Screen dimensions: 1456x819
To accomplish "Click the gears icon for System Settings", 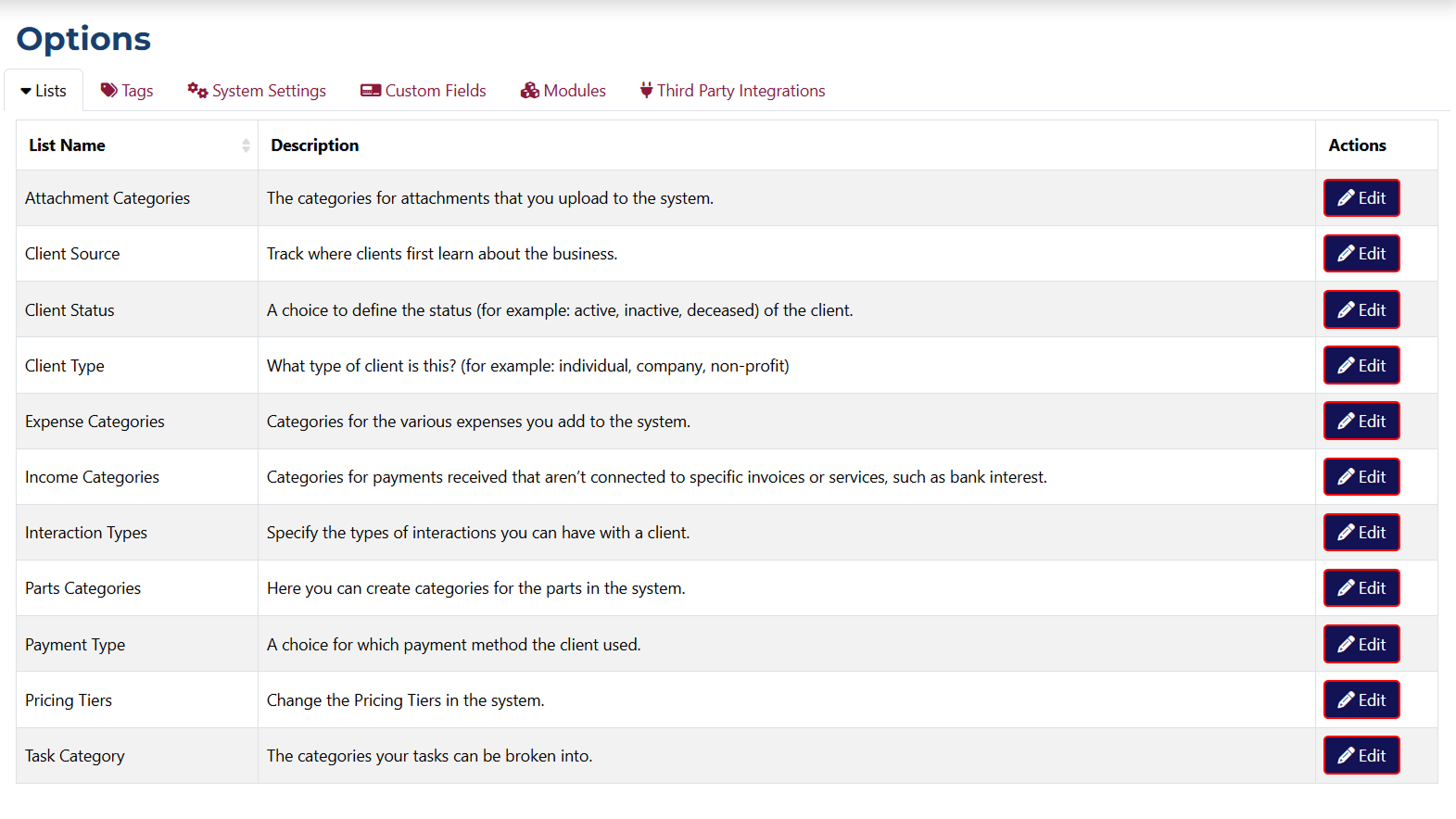I will (x=197, y=90).
